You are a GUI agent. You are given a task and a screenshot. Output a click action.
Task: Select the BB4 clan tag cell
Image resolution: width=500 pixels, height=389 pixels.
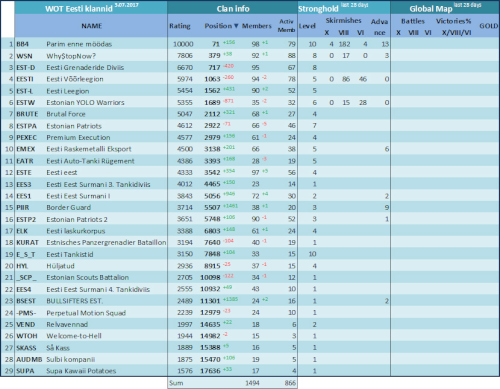coord(23,44)
